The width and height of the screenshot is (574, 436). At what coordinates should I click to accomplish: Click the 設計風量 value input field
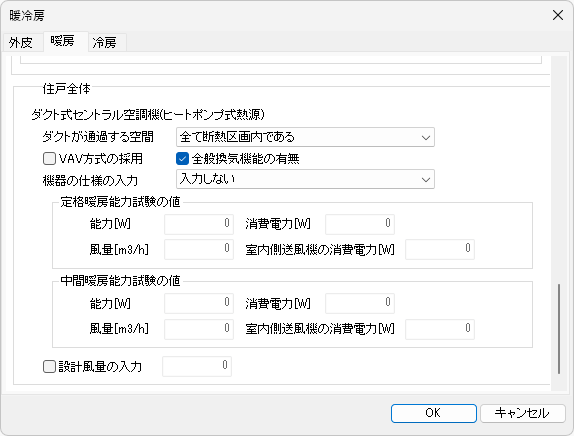(197, 366)
